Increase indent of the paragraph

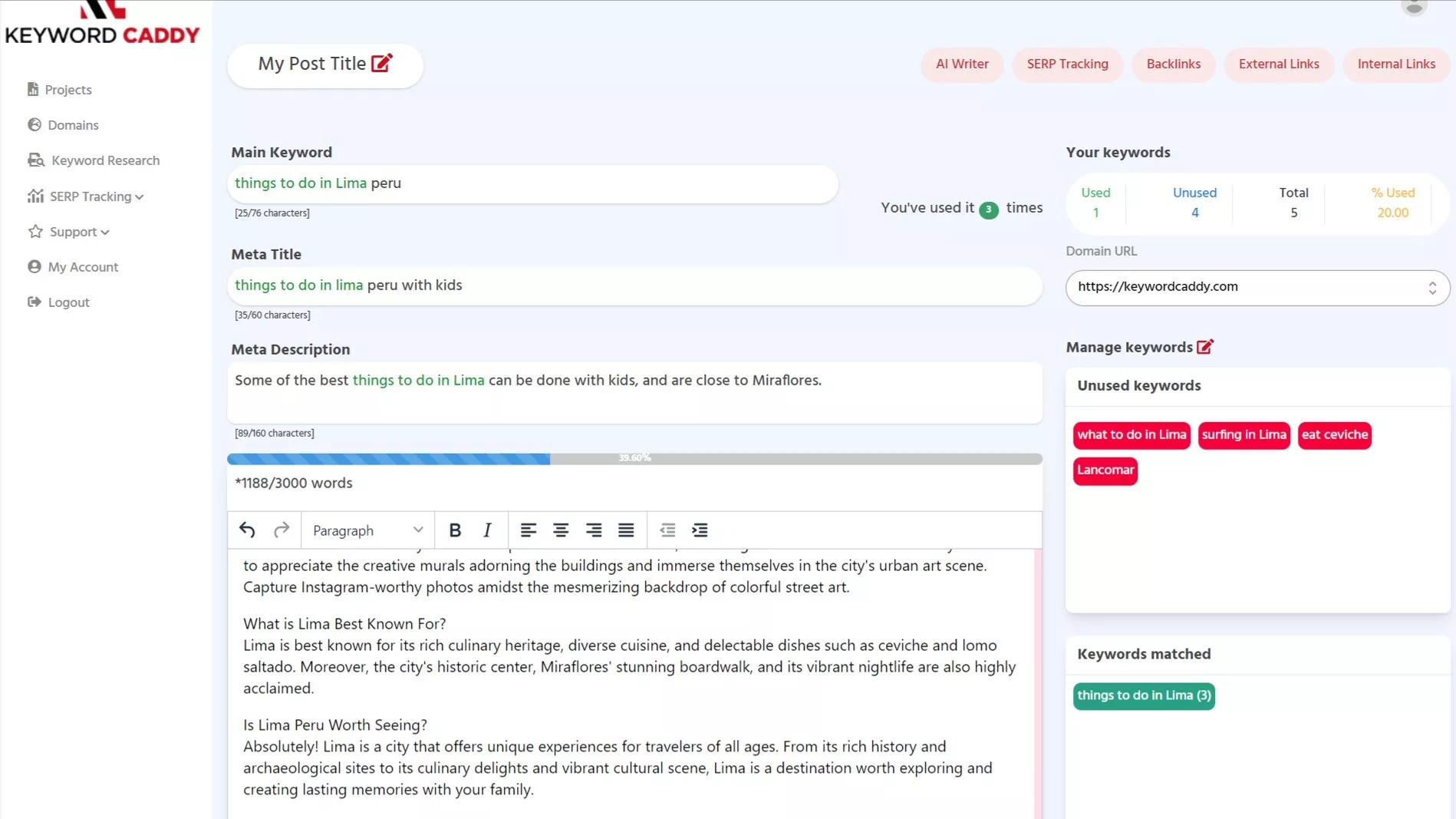point(700,530)
